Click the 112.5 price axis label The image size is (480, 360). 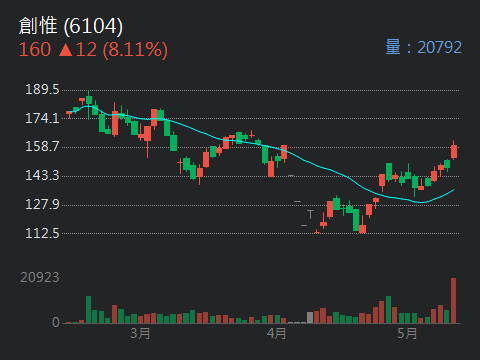point(42,233)
